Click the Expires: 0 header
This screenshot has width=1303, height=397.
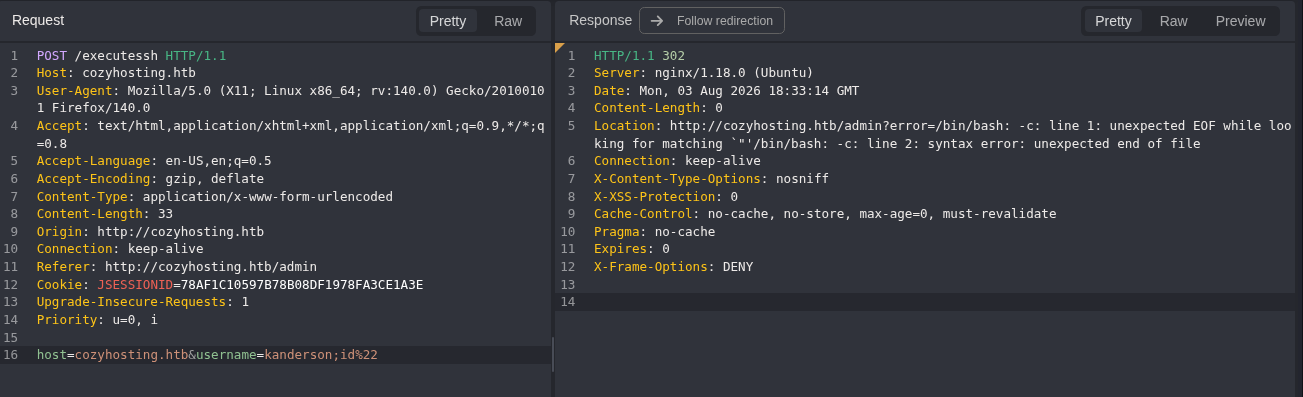(632, 249)
